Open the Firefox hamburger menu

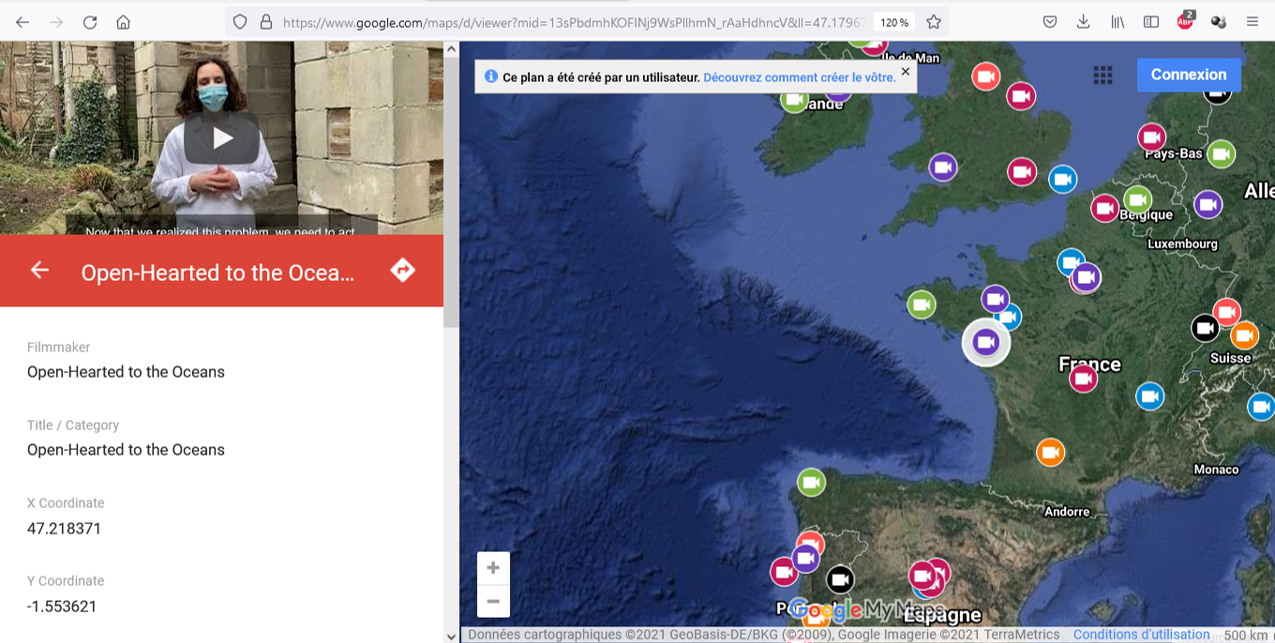click(x=1252, y=22)
